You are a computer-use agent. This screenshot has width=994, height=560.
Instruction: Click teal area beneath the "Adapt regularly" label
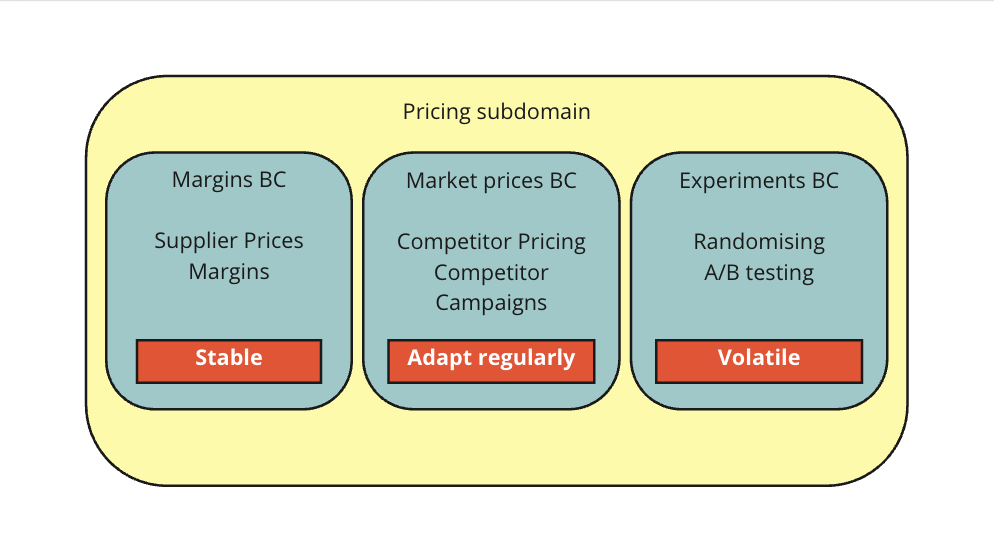[x=491, y=396]
